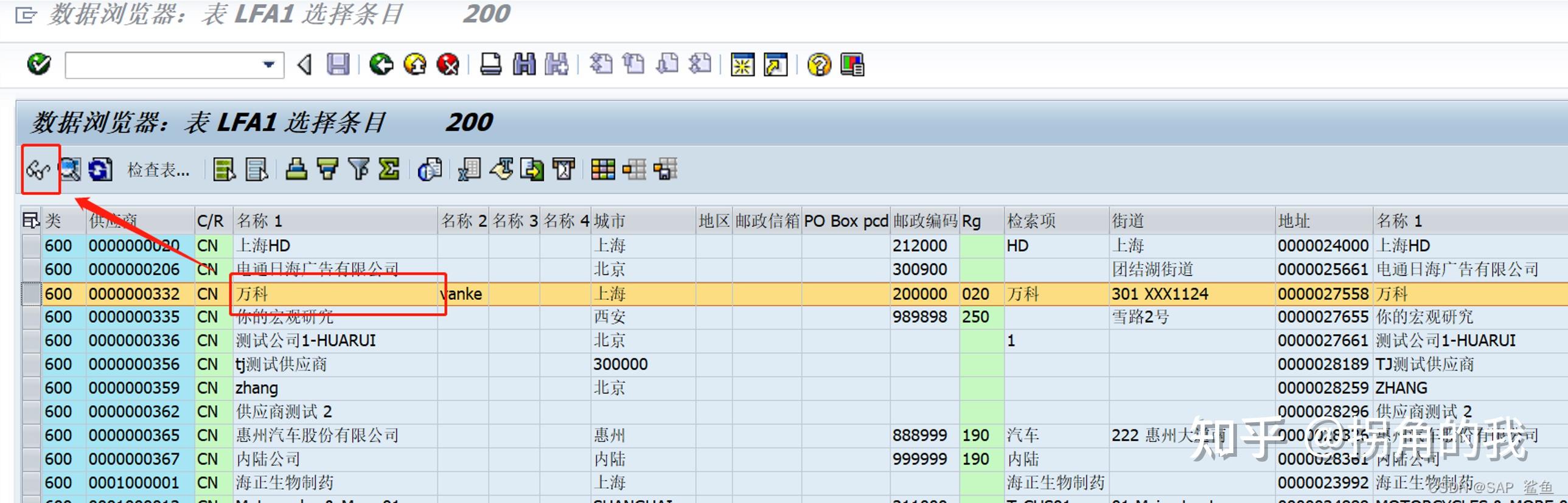Change layout with the colored grid icon
This screenshot has height=503, width=1568.
click(x=603, y=170)
